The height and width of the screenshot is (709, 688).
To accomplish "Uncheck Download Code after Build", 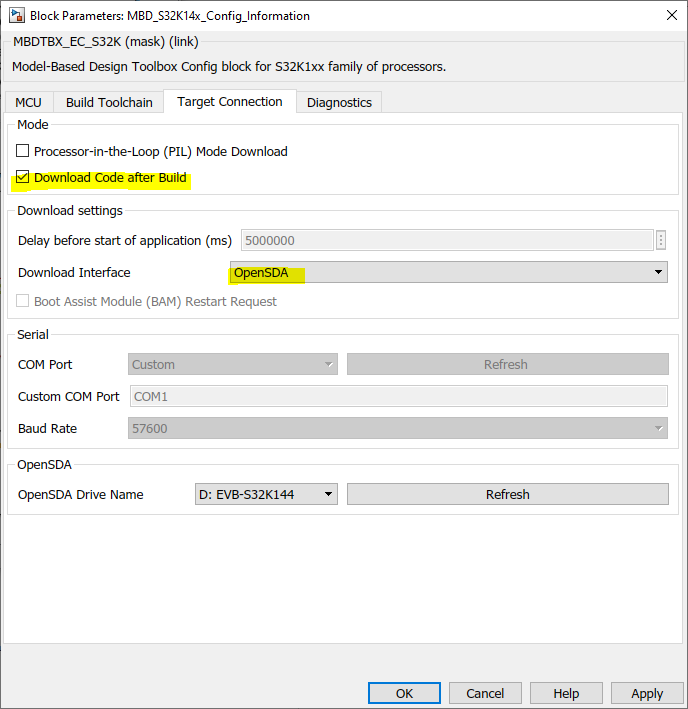I will coord(23,178).
